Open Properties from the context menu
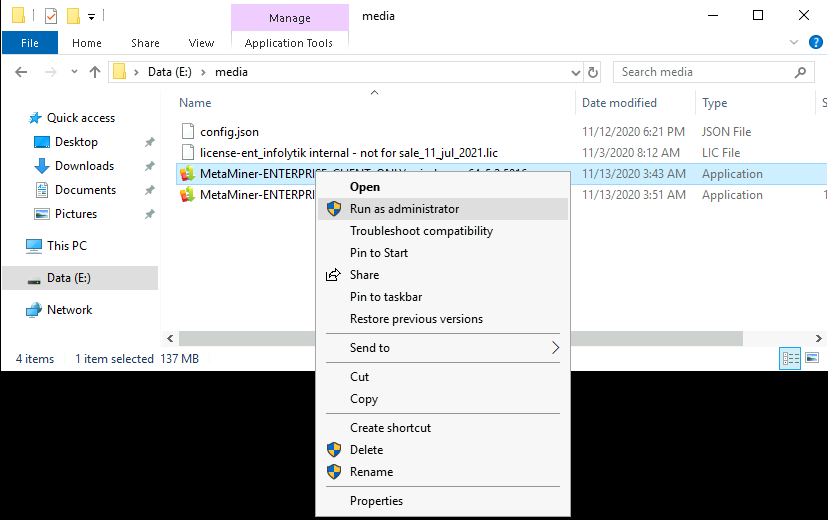 tap(443, 501)
